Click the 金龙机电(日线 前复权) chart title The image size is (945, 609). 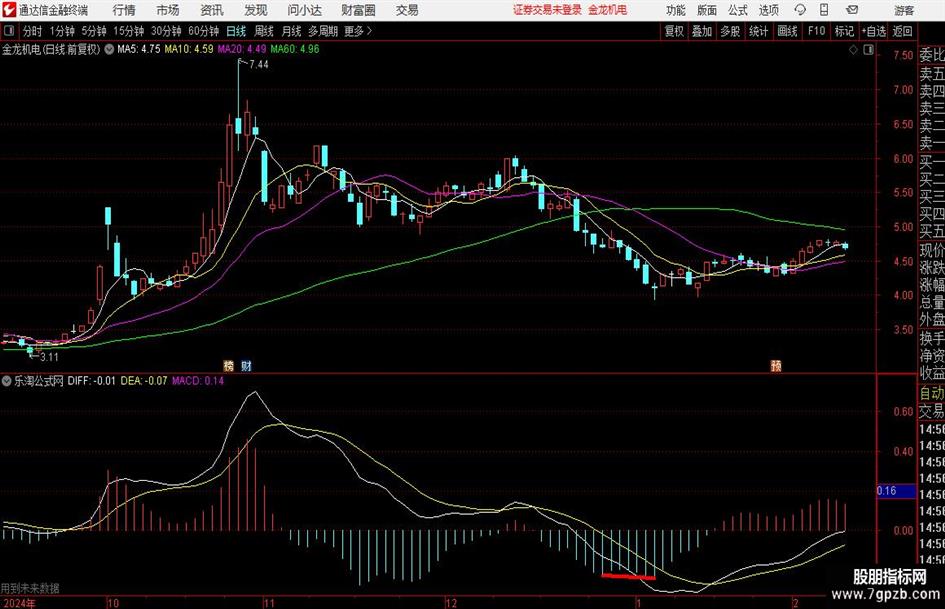point(51,49)
